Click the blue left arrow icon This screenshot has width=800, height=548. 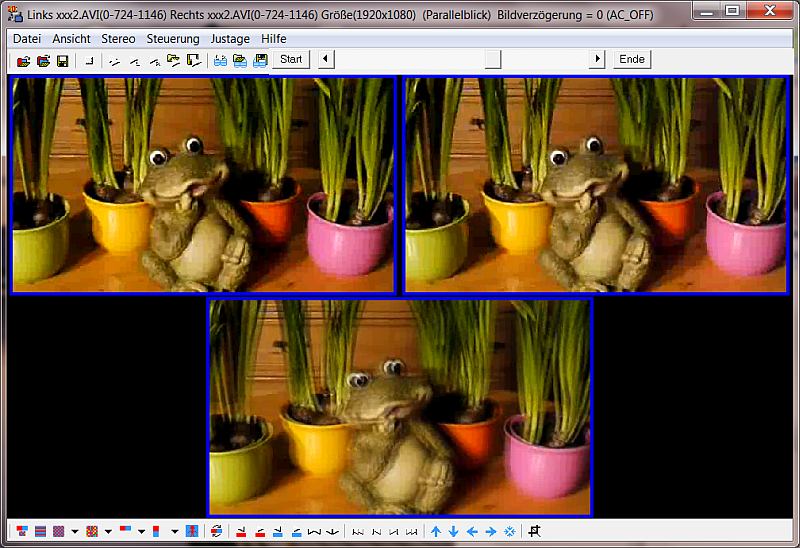[472, 532]
